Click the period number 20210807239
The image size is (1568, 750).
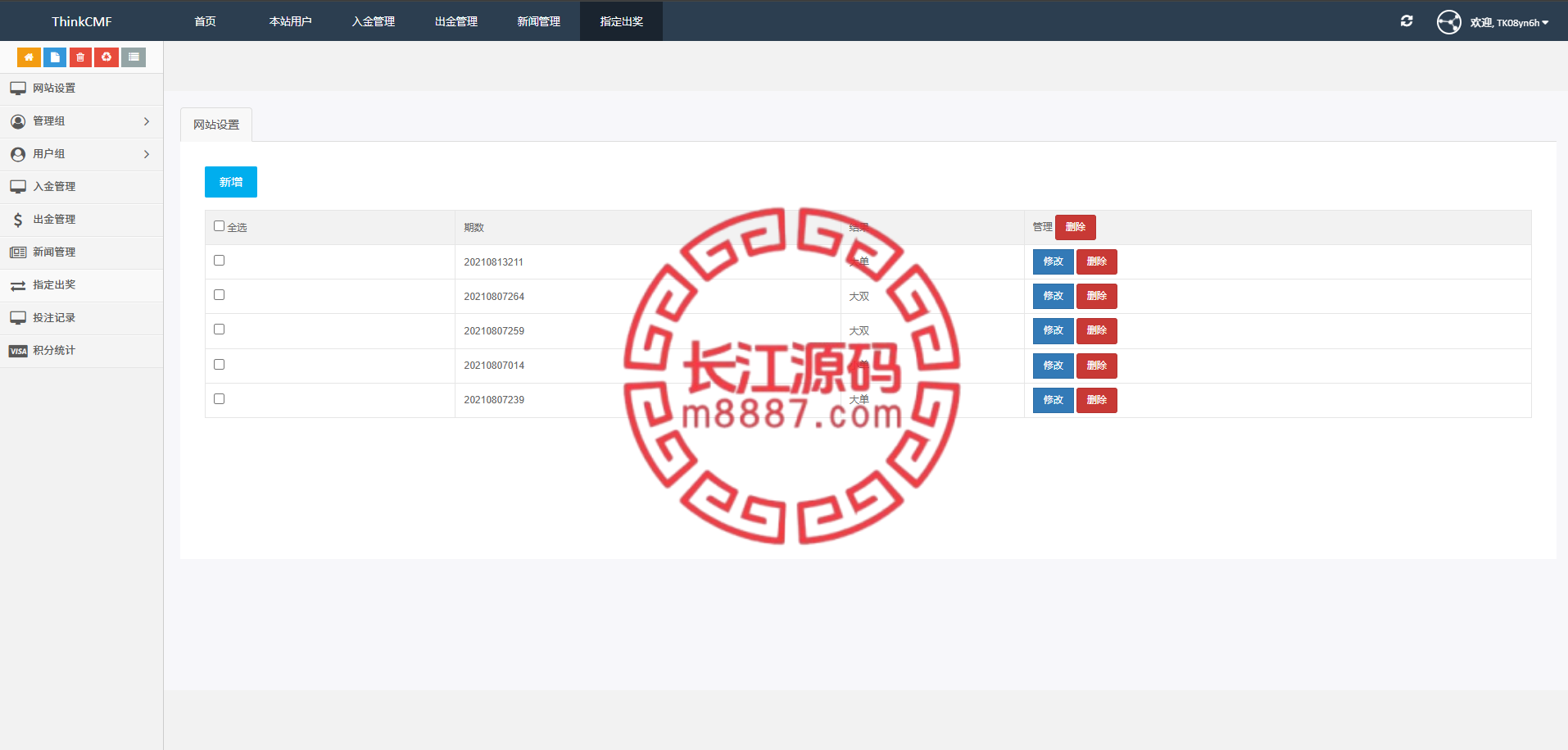click(494, 400)
